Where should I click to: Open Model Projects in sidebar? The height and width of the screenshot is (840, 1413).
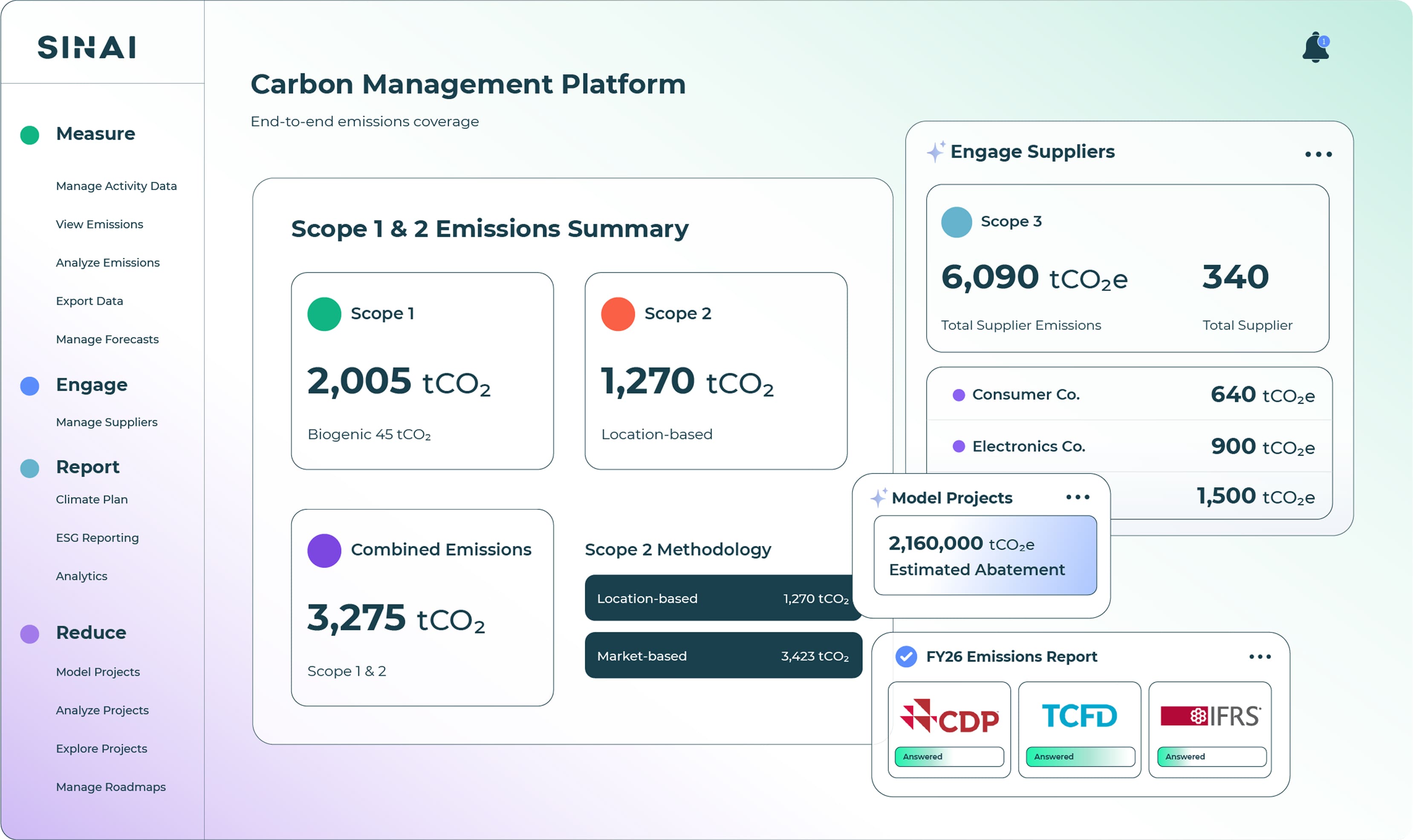point(98,672)
